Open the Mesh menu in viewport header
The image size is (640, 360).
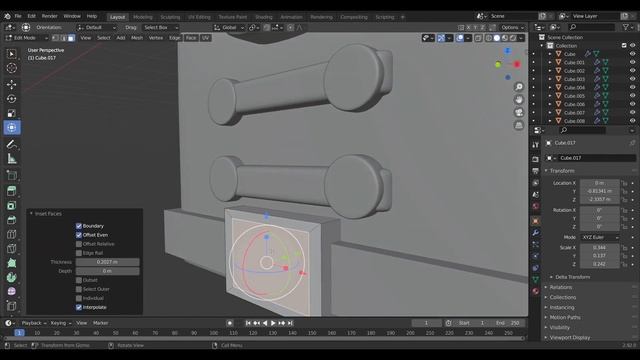(137, 38)
